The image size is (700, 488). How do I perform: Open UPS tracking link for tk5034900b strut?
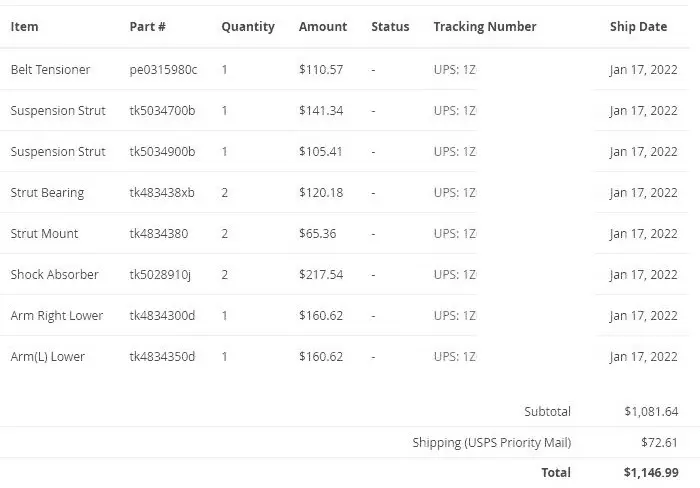tap(454, 152)
